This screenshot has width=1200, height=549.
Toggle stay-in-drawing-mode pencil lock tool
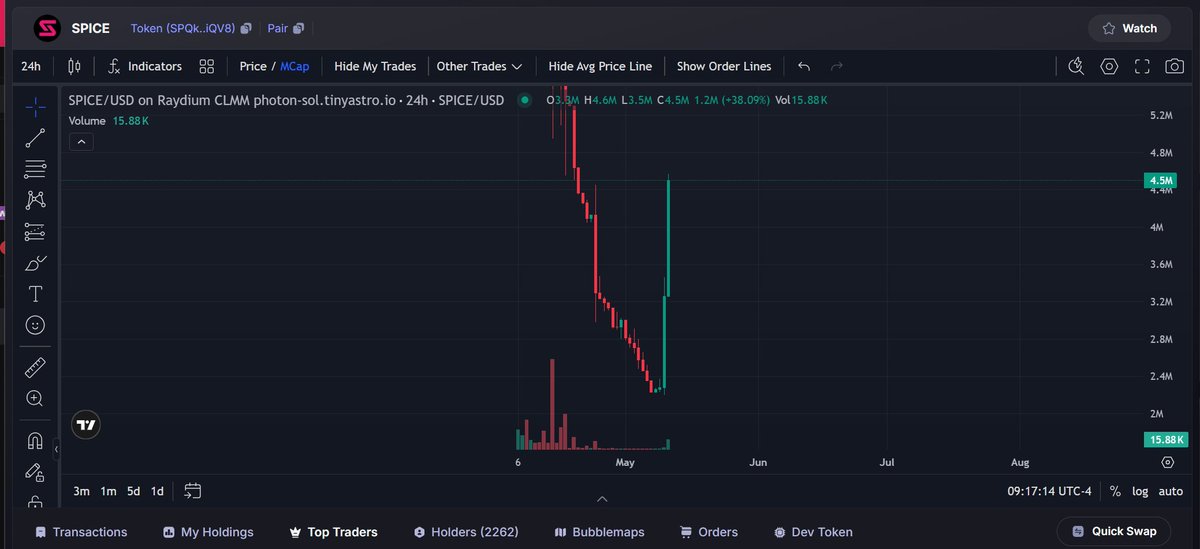pos(35,472)
